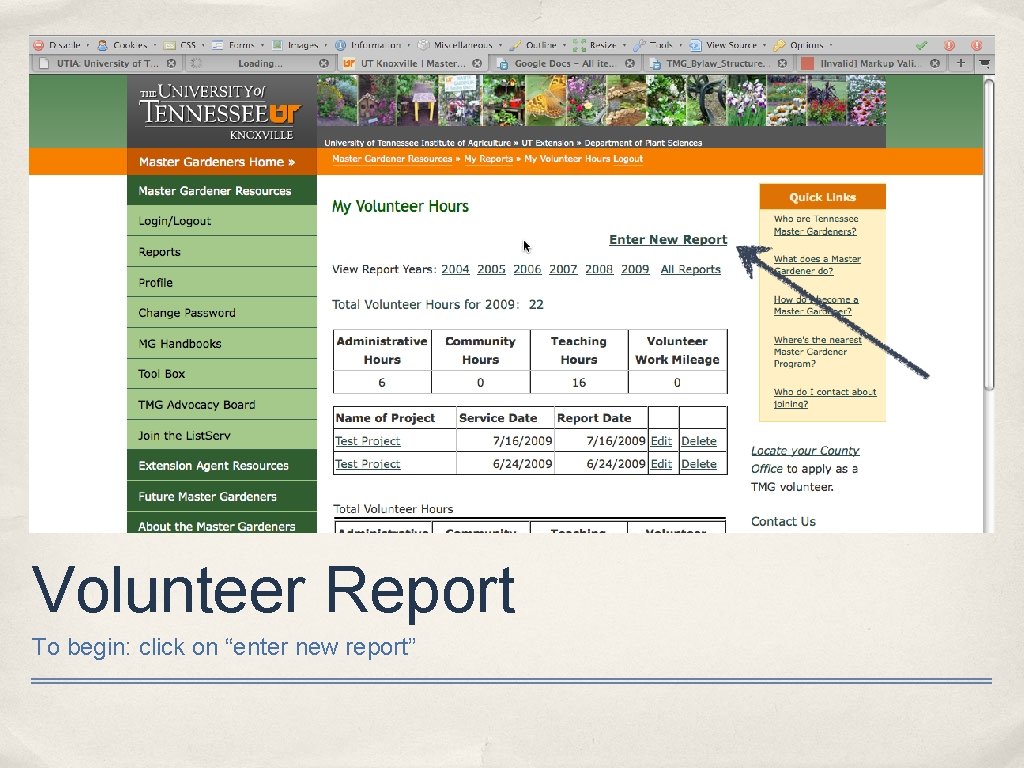The height and width of the screenshot is (768, 1024).
Task: Click the page vertical scrollbar thumb
Action: coord(989,234)
